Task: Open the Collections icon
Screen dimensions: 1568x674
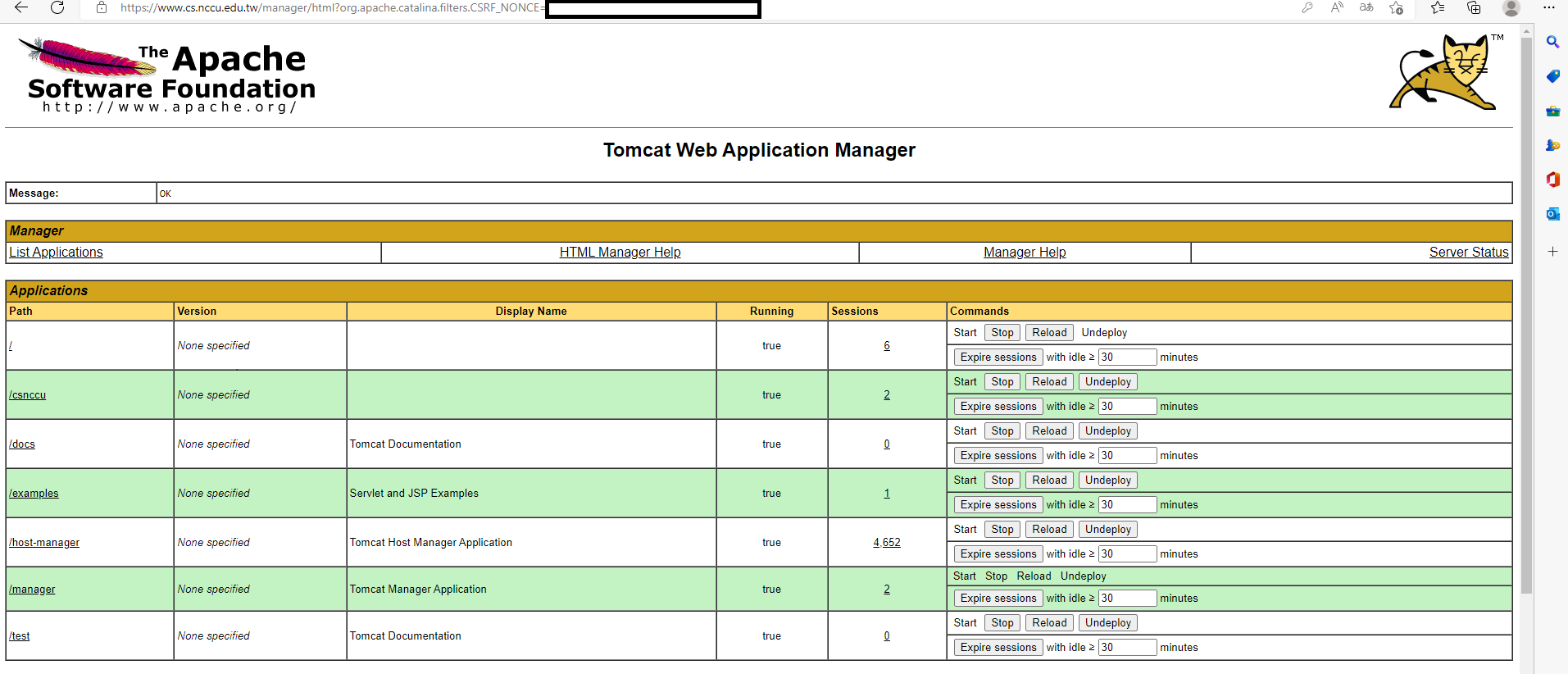Action: click(1474, 7)
